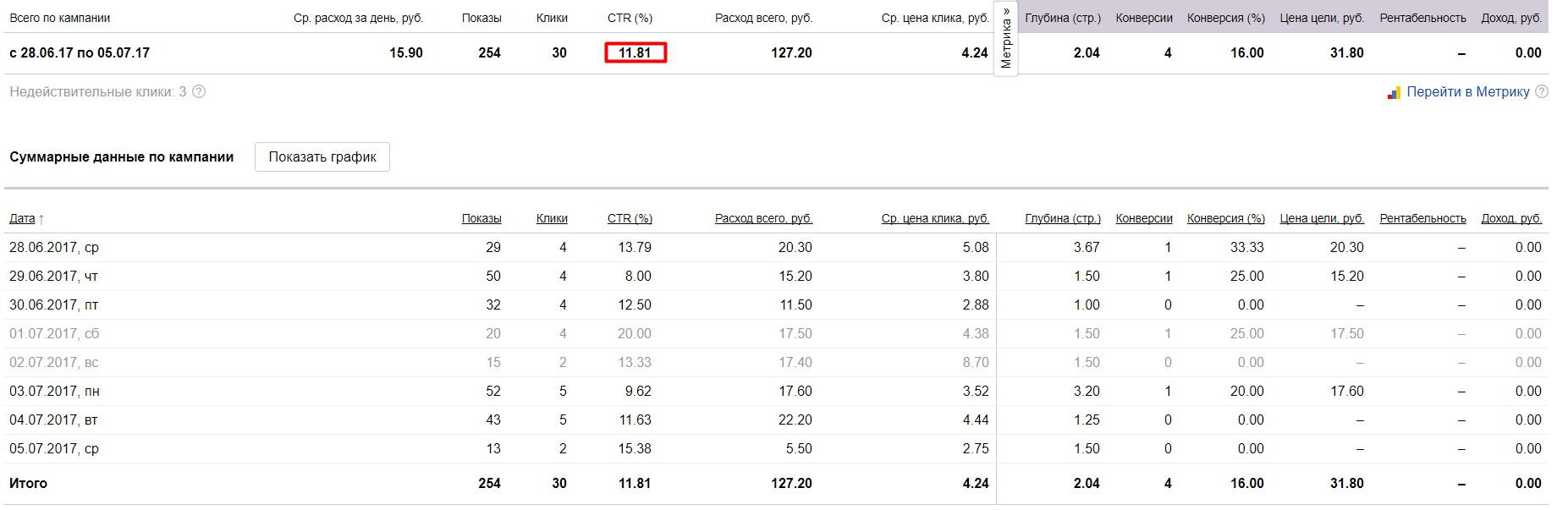Viewport: 1568px width, 510px height.
Task: Click the sort arrow next to Дата
Action: pos(41,219)
